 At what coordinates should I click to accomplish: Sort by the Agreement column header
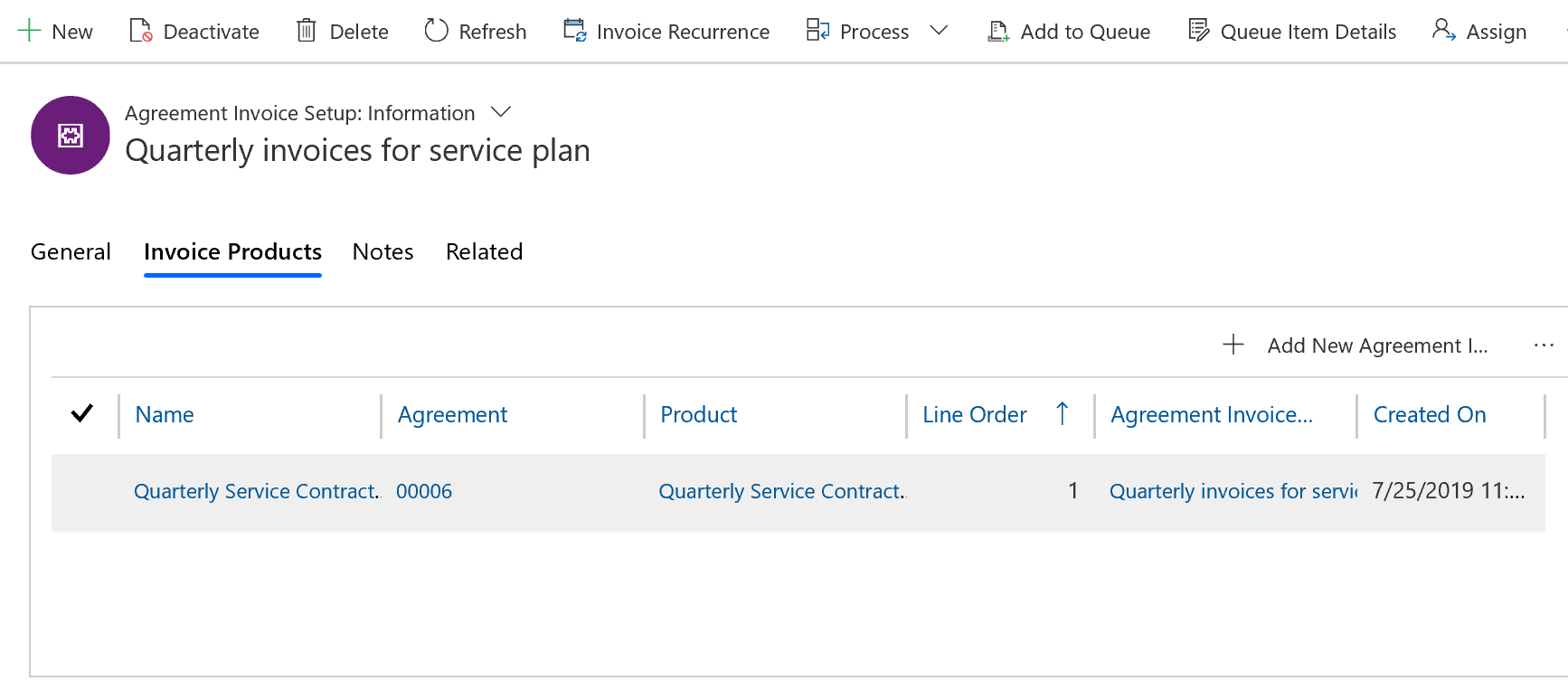click(x=452, y=414)
